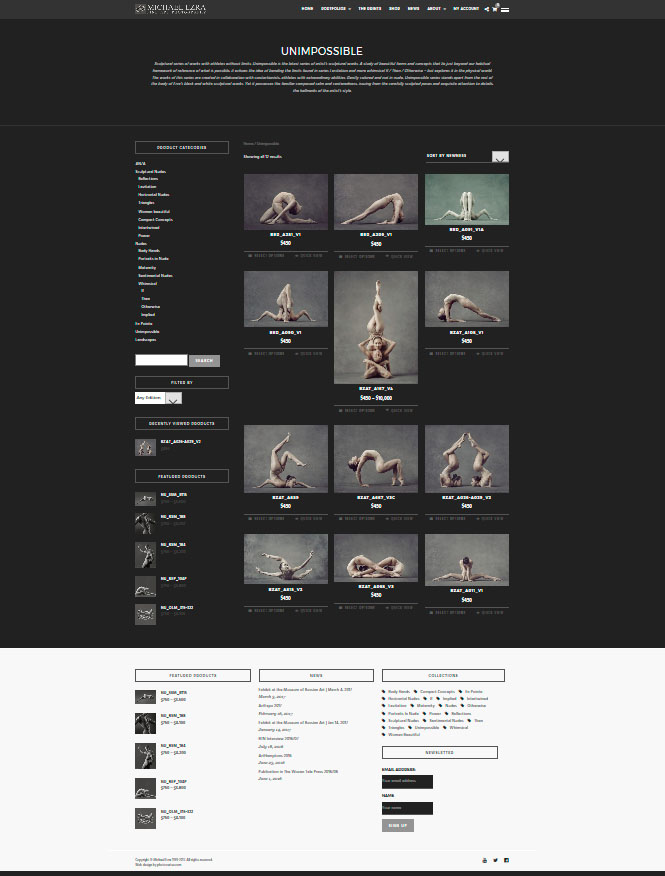The image size is (665, 876).
Task: Expand the Portfolios menu
Action: pos(336,9)
